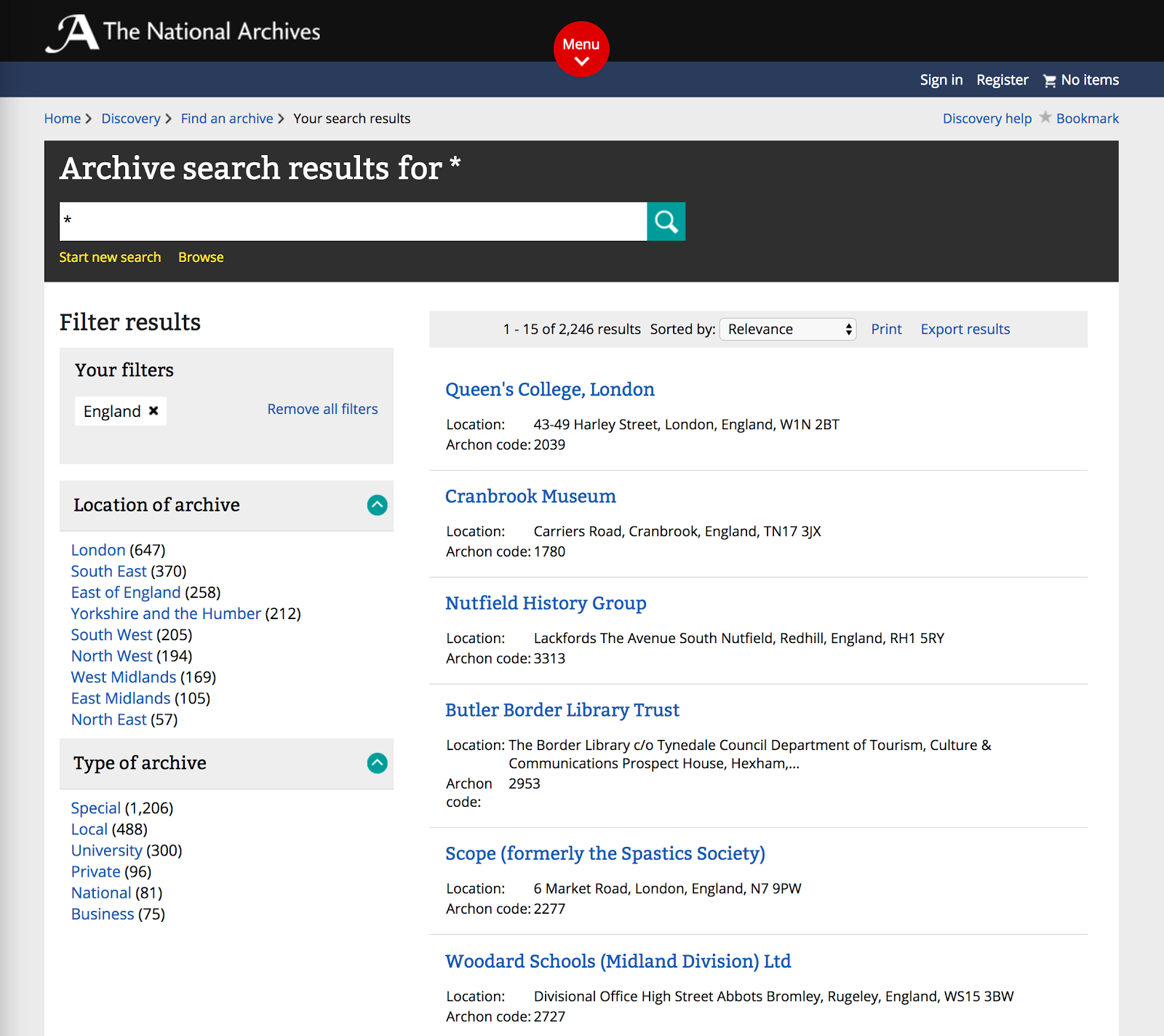Click Sign in on the header bar
Viewport: 1164px width, 1036px height.
click(x=941, y=79)
